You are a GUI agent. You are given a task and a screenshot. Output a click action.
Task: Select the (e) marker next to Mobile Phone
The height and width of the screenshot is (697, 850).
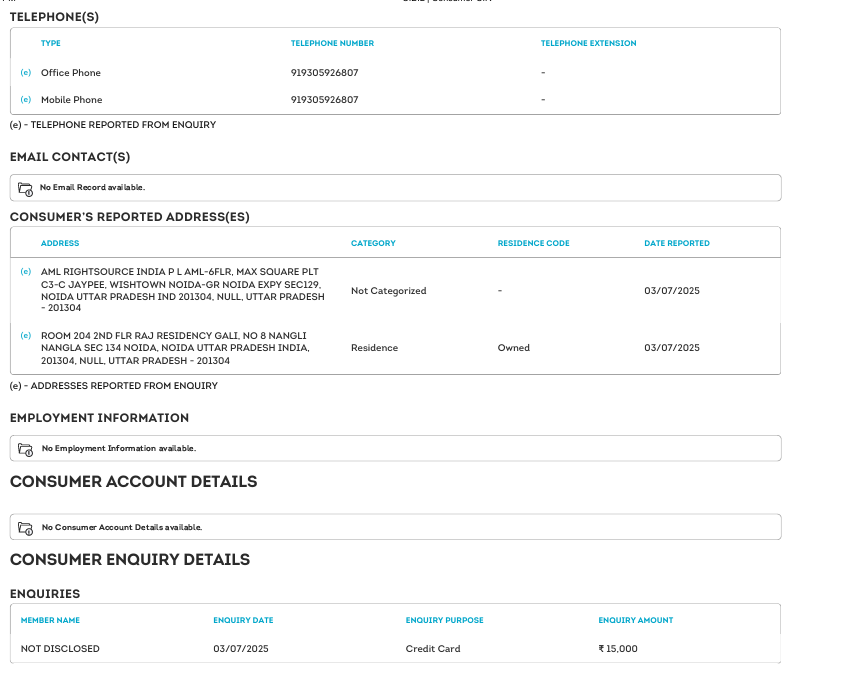(26, 100)
